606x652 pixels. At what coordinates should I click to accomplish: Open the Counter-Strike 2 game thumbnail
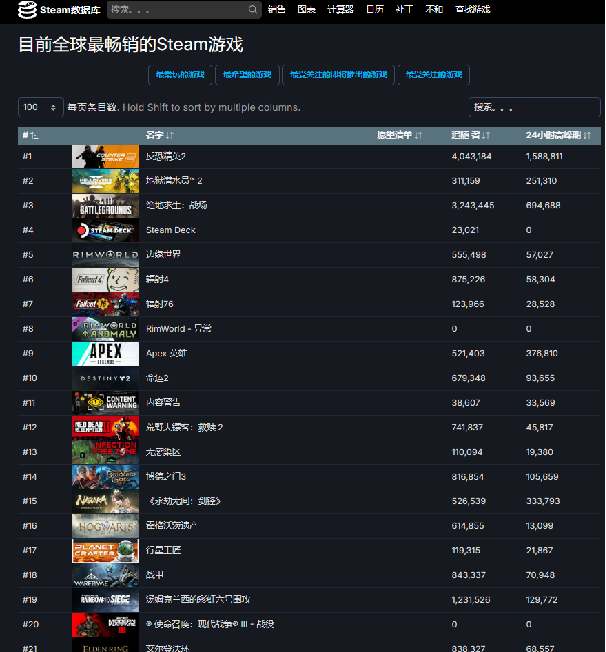pos(105,156)
